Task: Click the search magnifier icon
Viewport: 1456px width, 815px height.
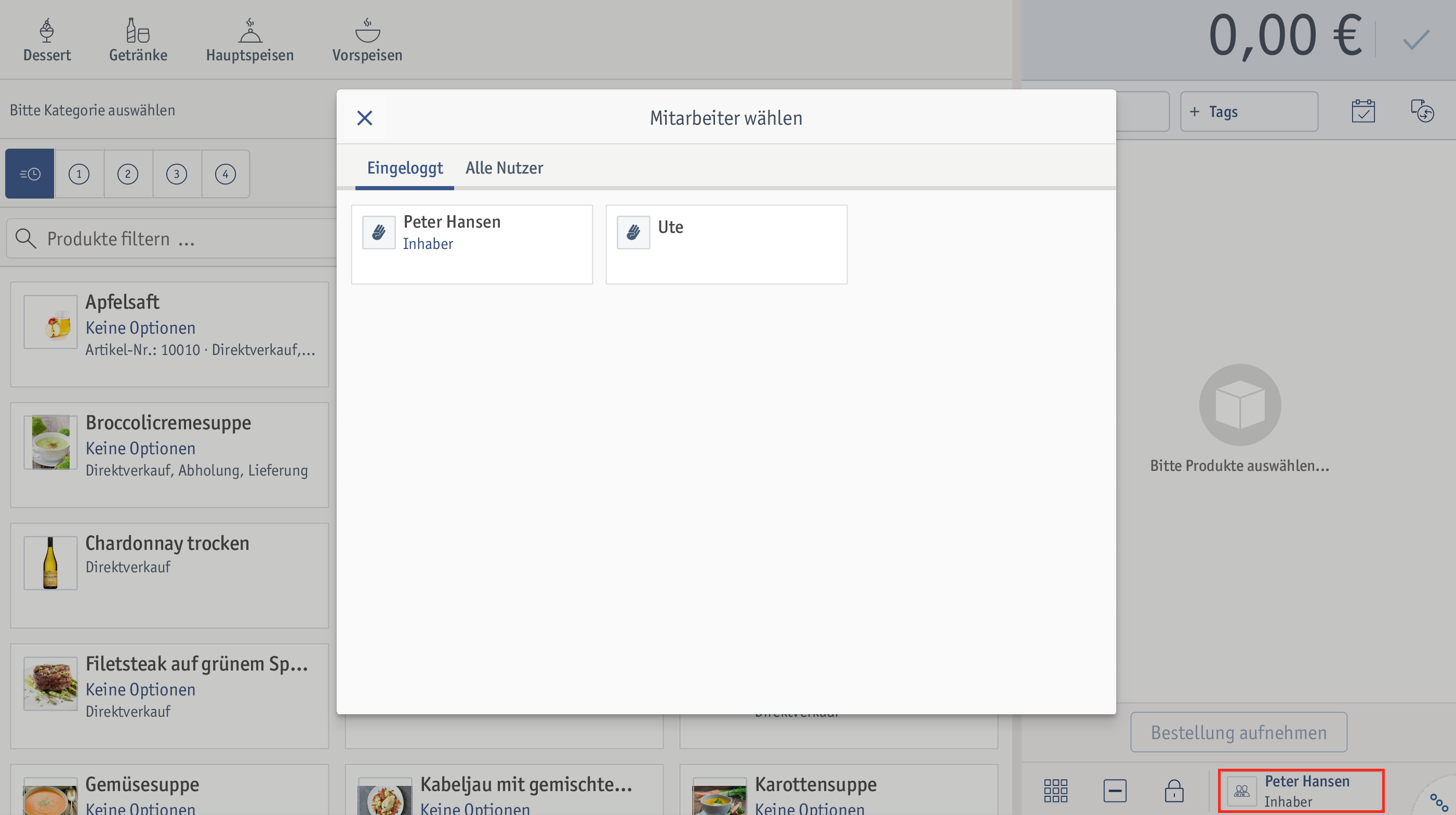Action: click(25, 239)
